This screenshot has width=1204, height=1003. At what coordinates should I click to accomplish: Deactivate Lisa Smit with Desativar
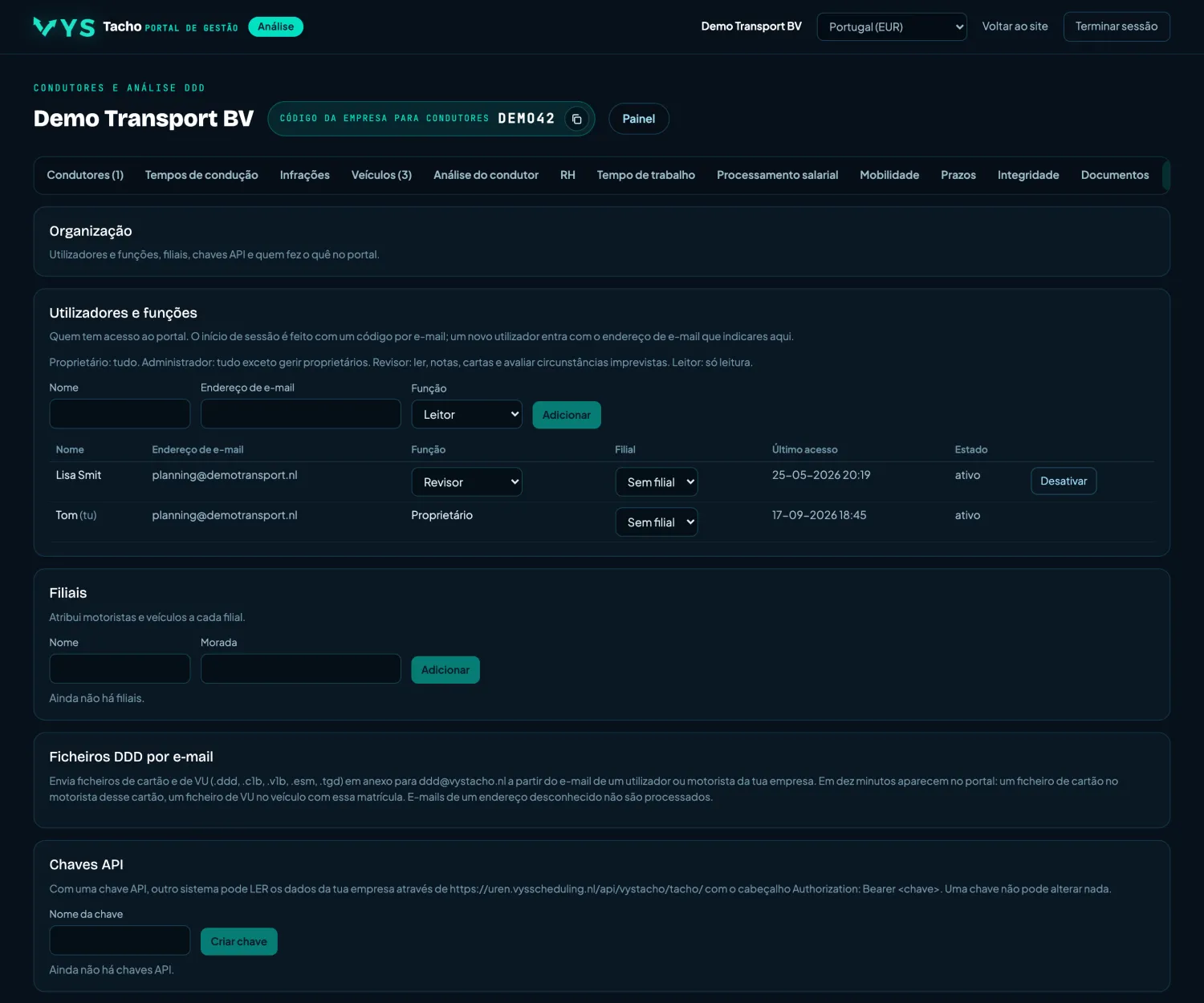point(1064,481)
